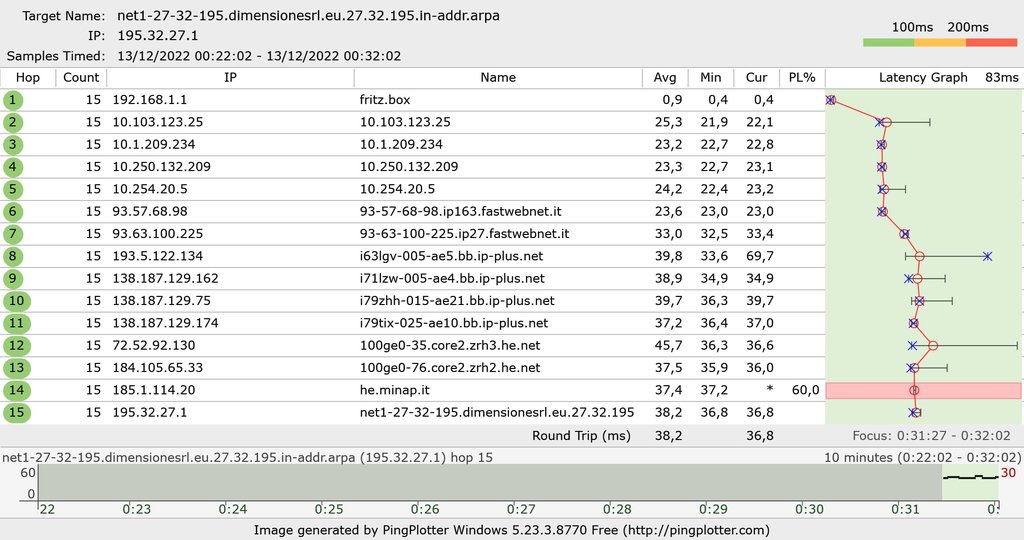Select name i63lgv-005-ae5.bb.ip-plus.net
1024x540 pixels.
451,256
